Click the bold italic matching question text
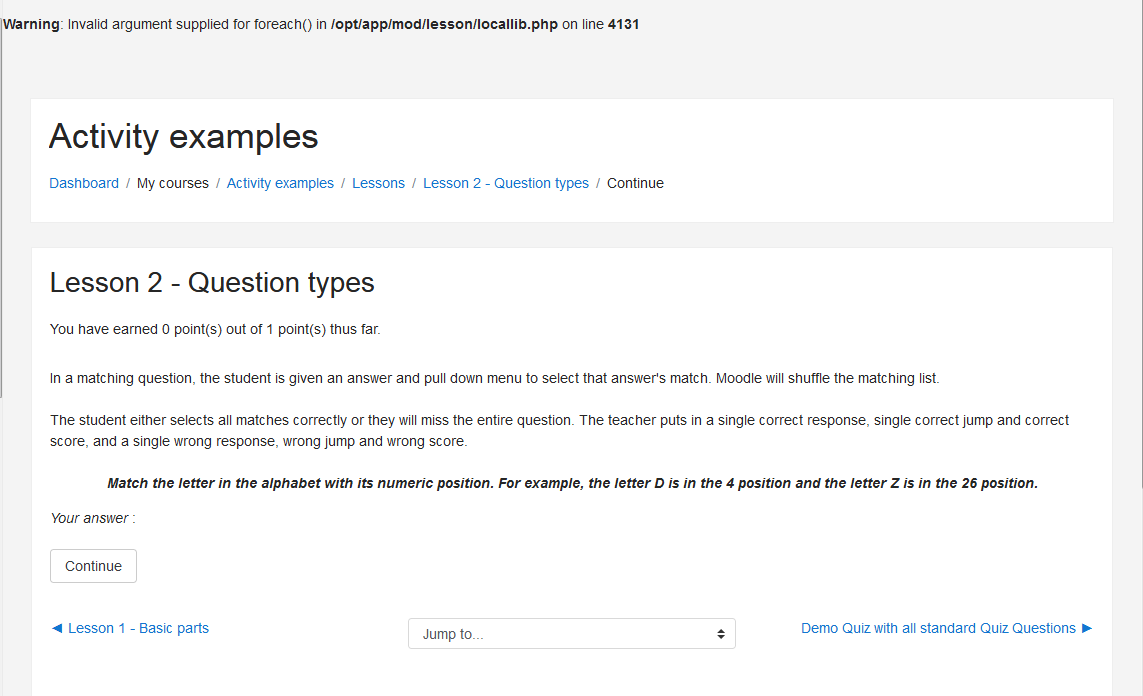Screen dimensions: 1143x696 pyautogui.click(x=572, y=483)
